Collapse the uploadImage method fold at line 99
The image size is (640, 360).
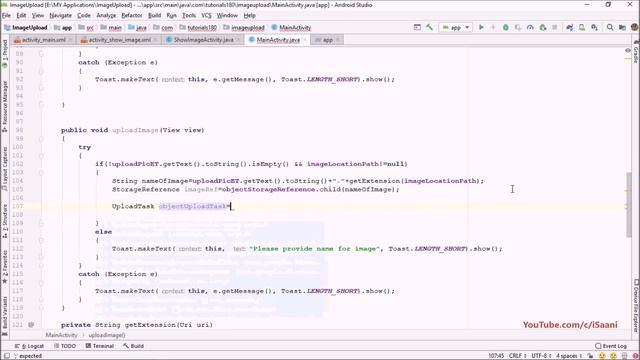coord(41,139)
